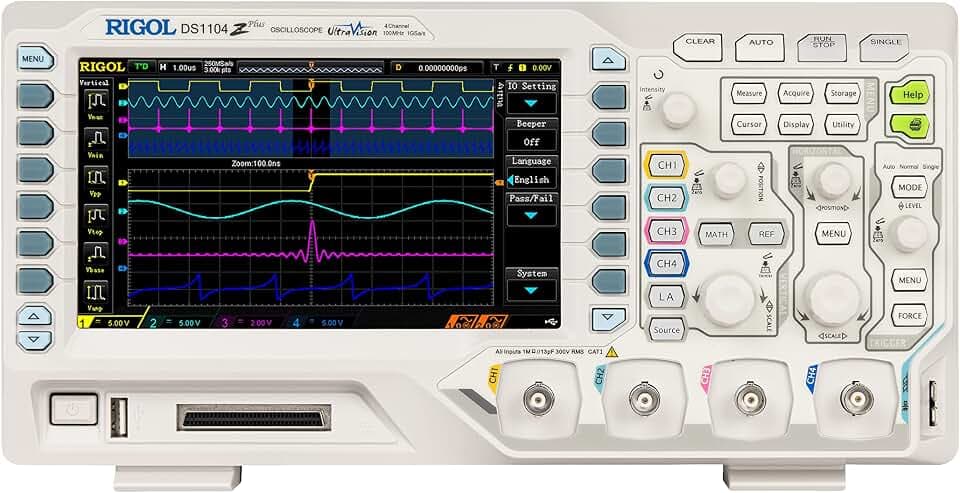
Task: Click the page-down arrow right of the screen
Action: point(609,318)
